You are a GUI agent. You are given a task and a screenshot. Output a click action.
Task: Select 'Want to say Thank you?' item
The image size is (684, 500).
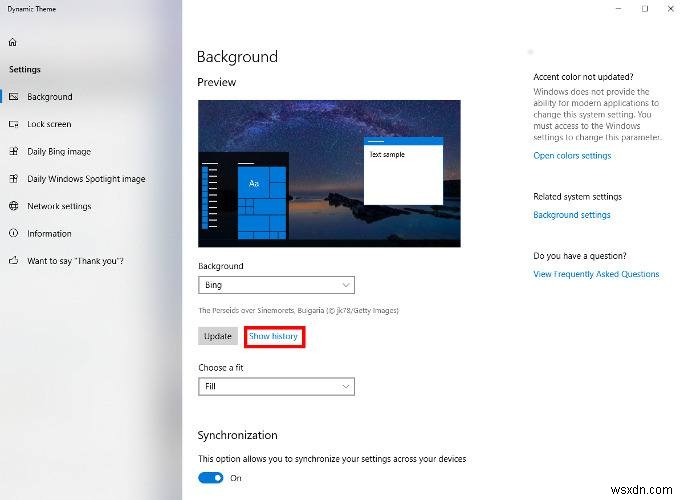coord(91,260)
